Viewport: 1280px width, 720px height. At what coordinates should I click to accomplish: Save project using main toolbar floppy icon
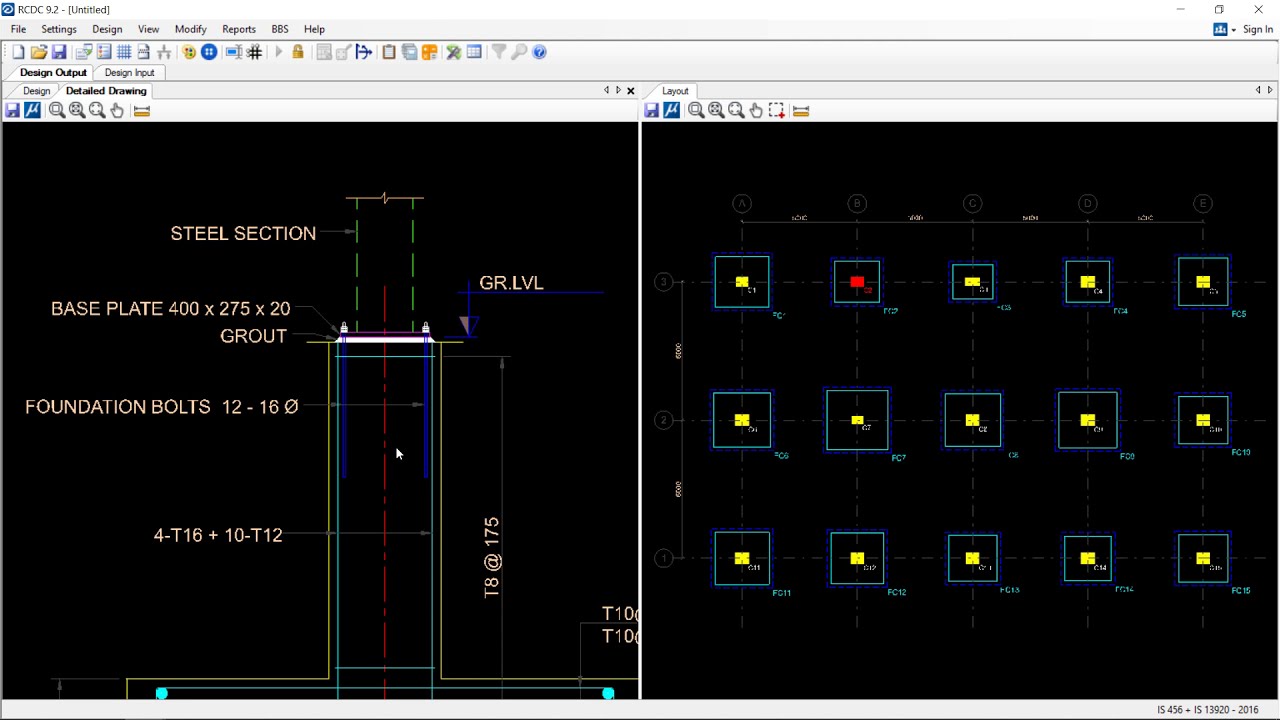coord(59,52)
